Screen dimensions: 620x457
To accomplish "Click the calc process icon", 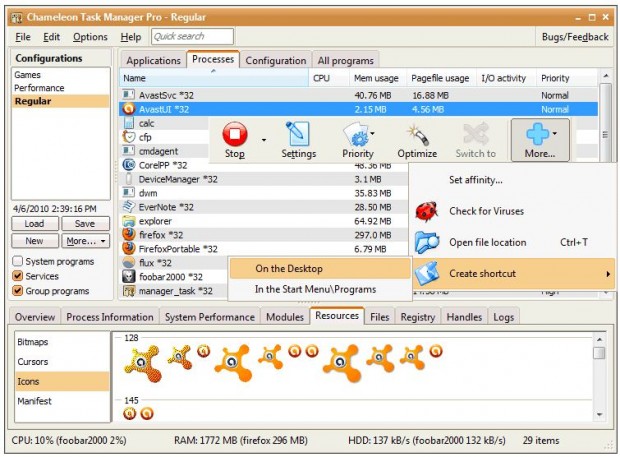I will pos(129,123).
